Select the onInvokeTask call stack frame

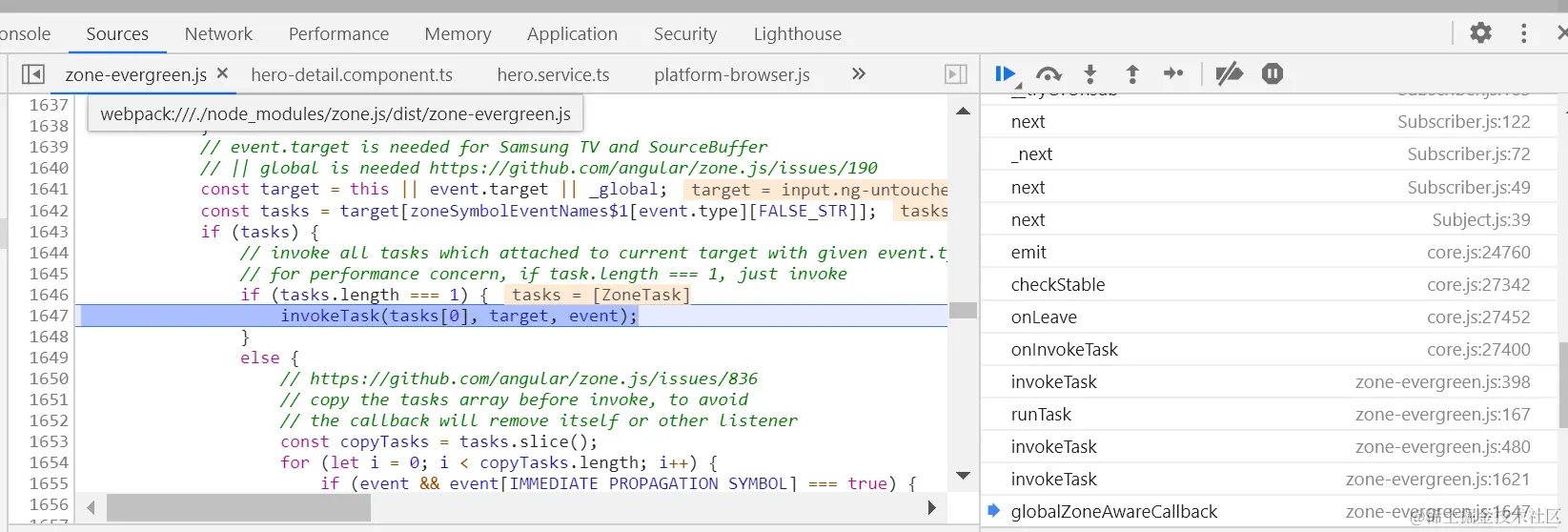tap(1269, 350)
